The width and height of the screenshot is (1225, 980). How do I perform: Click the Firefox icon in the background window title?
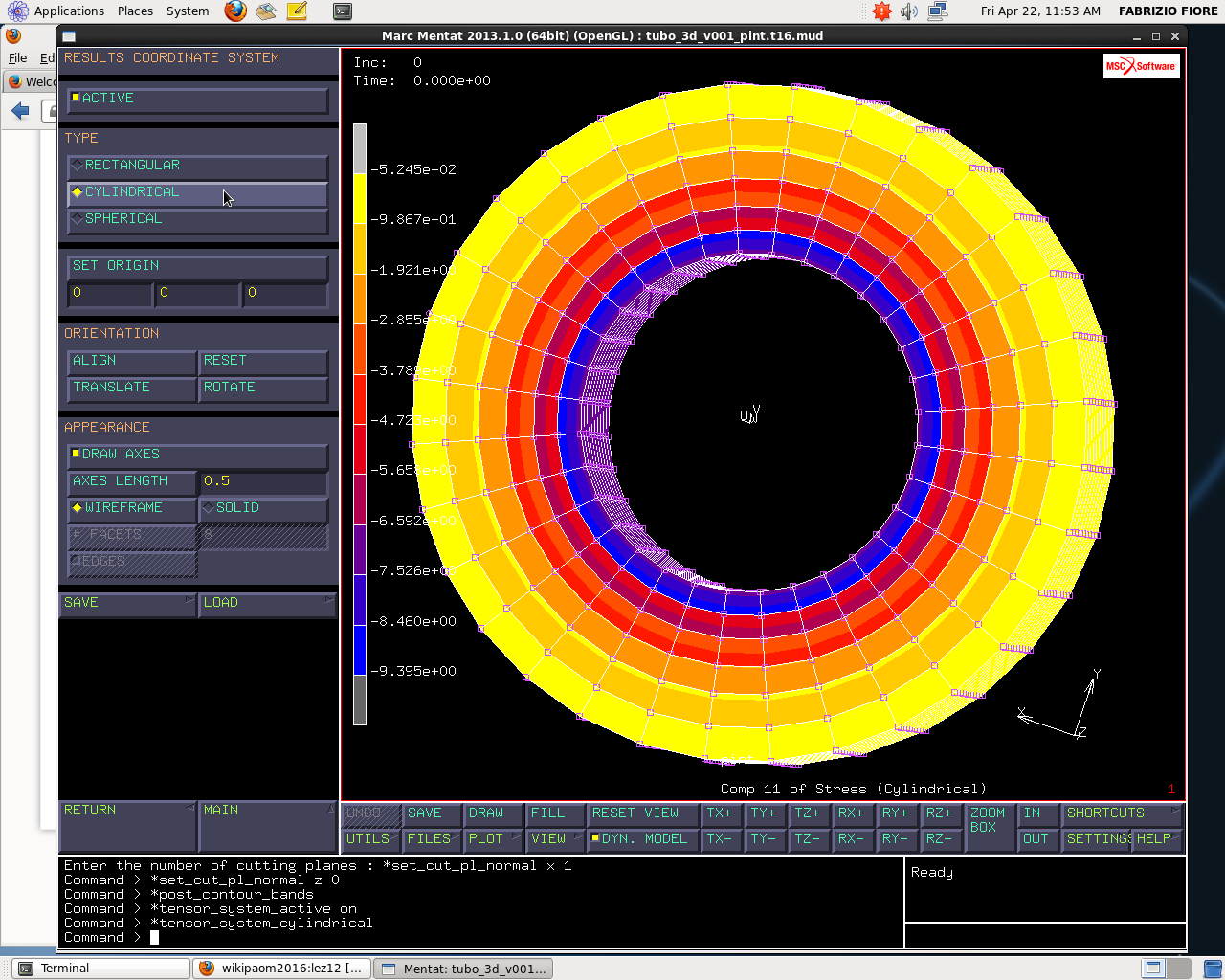(x=12, y=36)
